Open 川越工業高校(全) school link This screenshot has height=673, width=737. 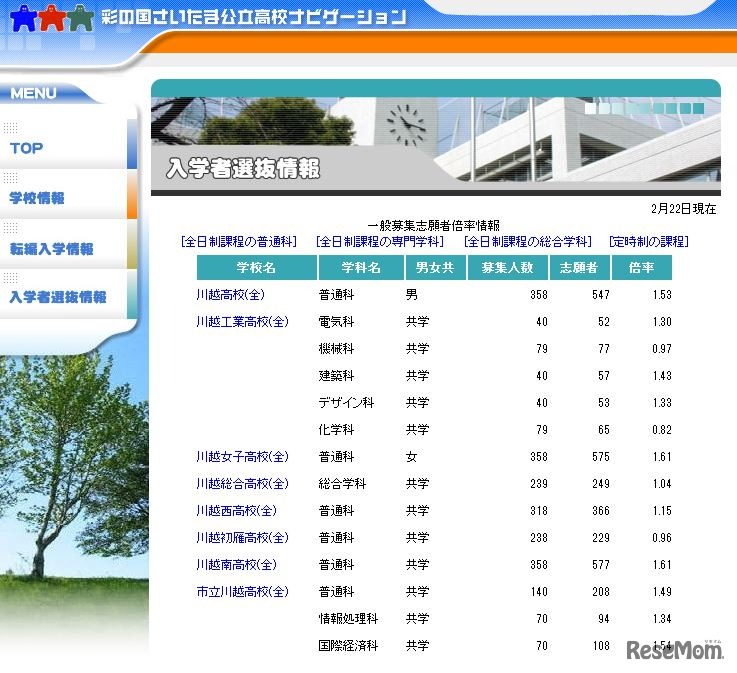pyautogui.click(x=242, y=322)
